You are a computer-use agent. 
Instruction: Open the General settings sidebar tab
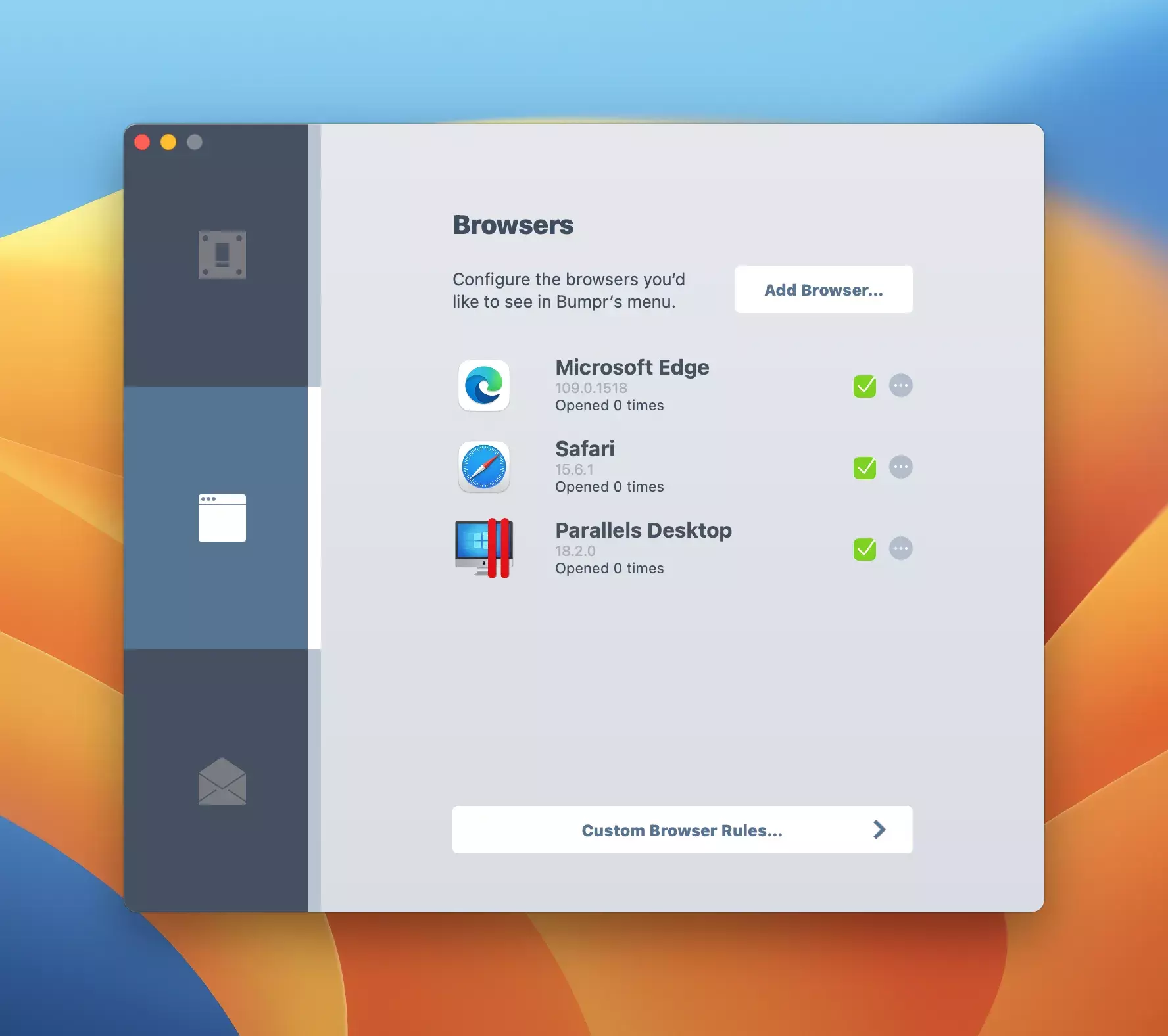222,255
